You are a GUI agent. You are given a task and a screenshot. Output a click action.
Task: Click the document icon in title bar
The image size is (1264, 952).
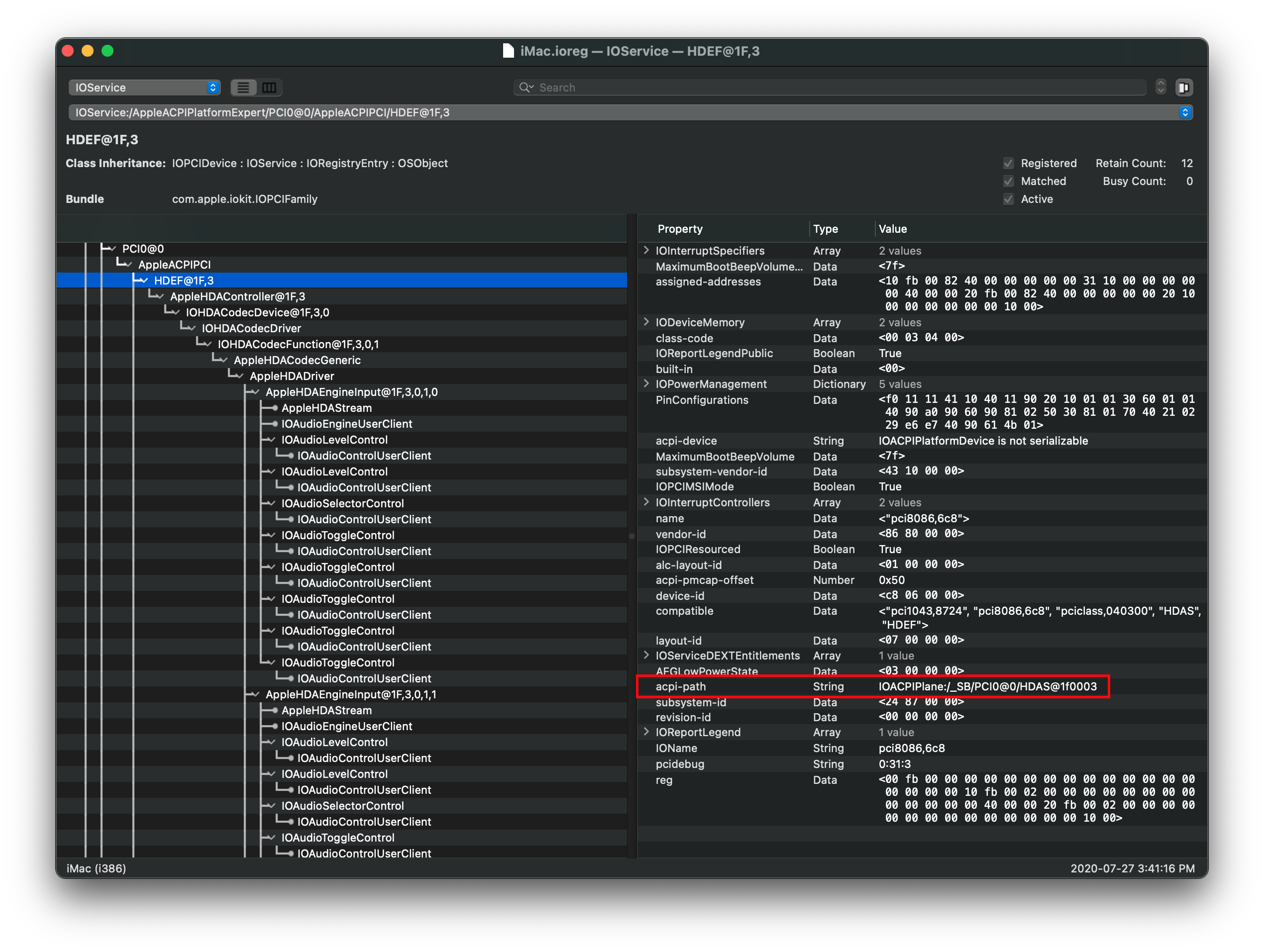508,51
